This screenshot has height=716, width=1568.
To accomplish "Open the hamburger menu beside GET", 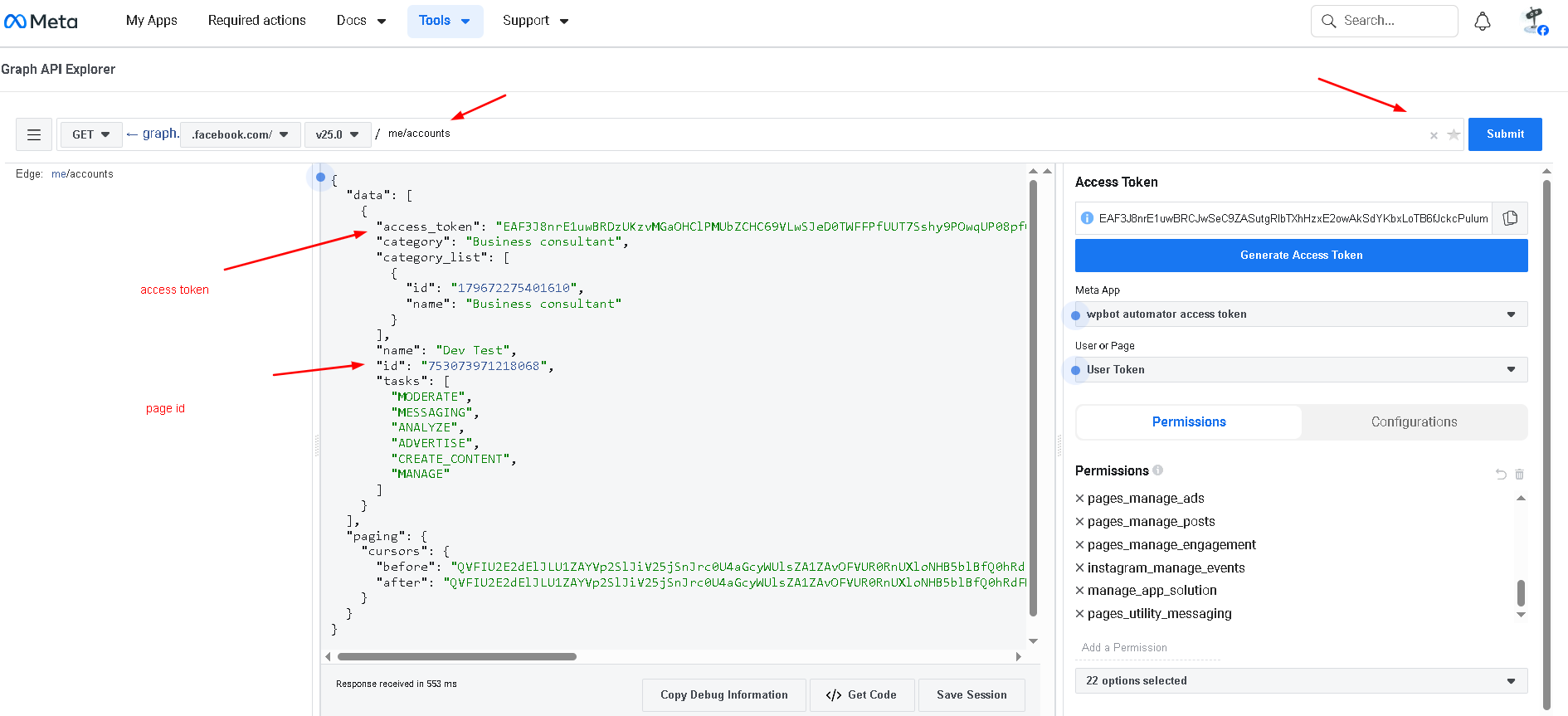I will click(34, 134).
